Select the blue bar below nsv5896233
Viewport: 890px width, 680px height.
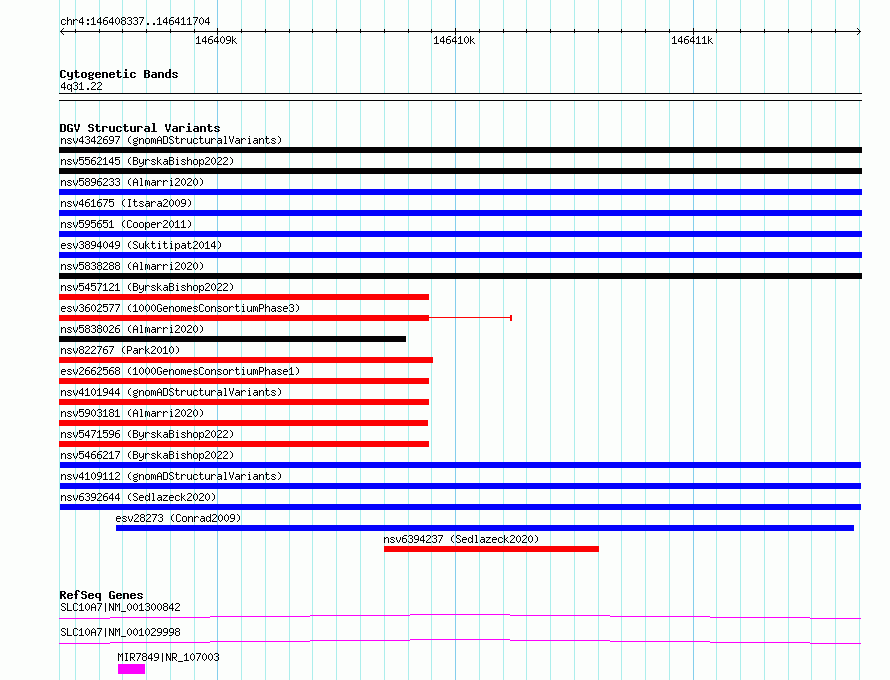(x=460, y=192)
